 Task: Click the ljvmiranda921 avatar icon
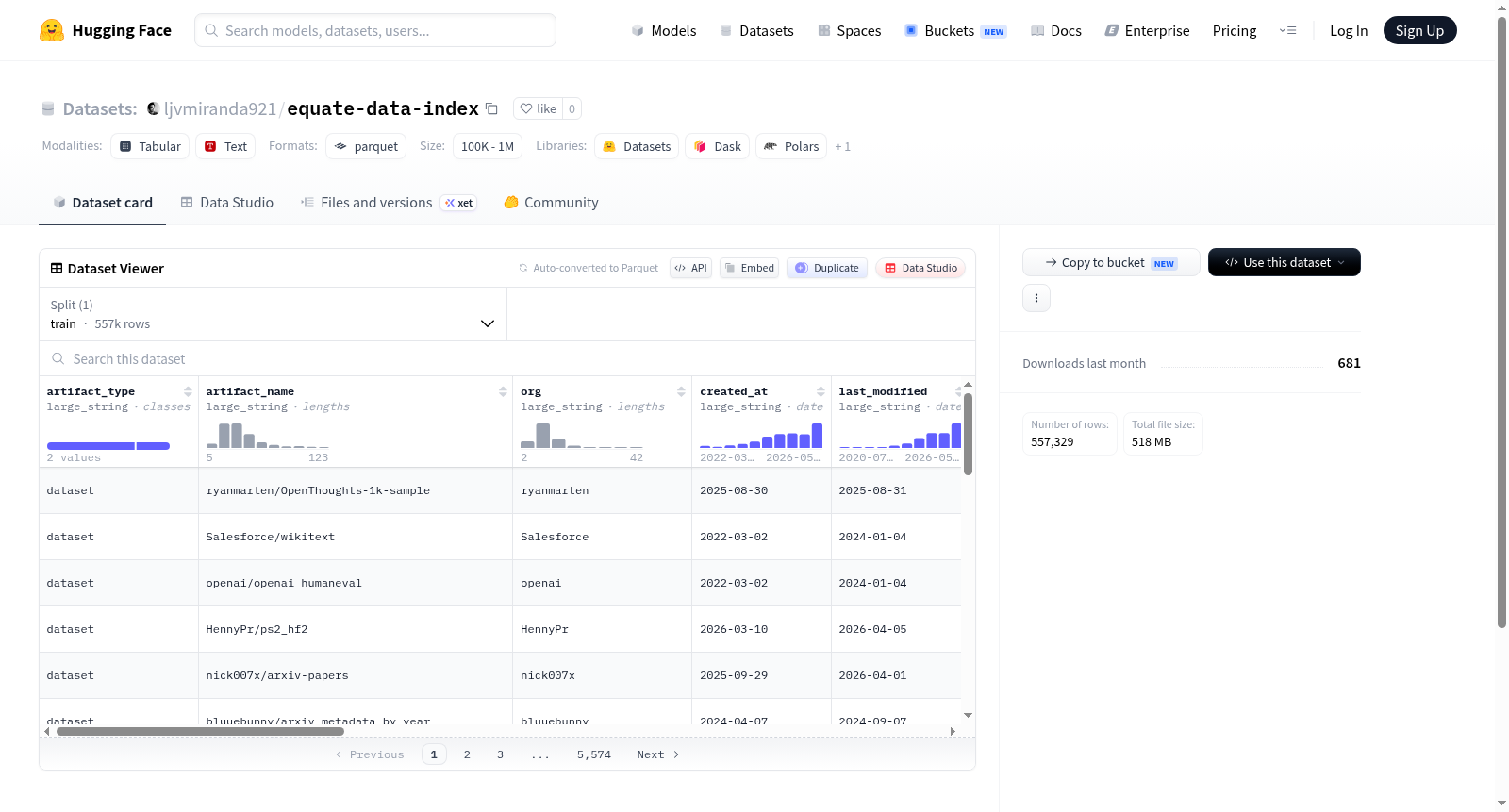153,108
